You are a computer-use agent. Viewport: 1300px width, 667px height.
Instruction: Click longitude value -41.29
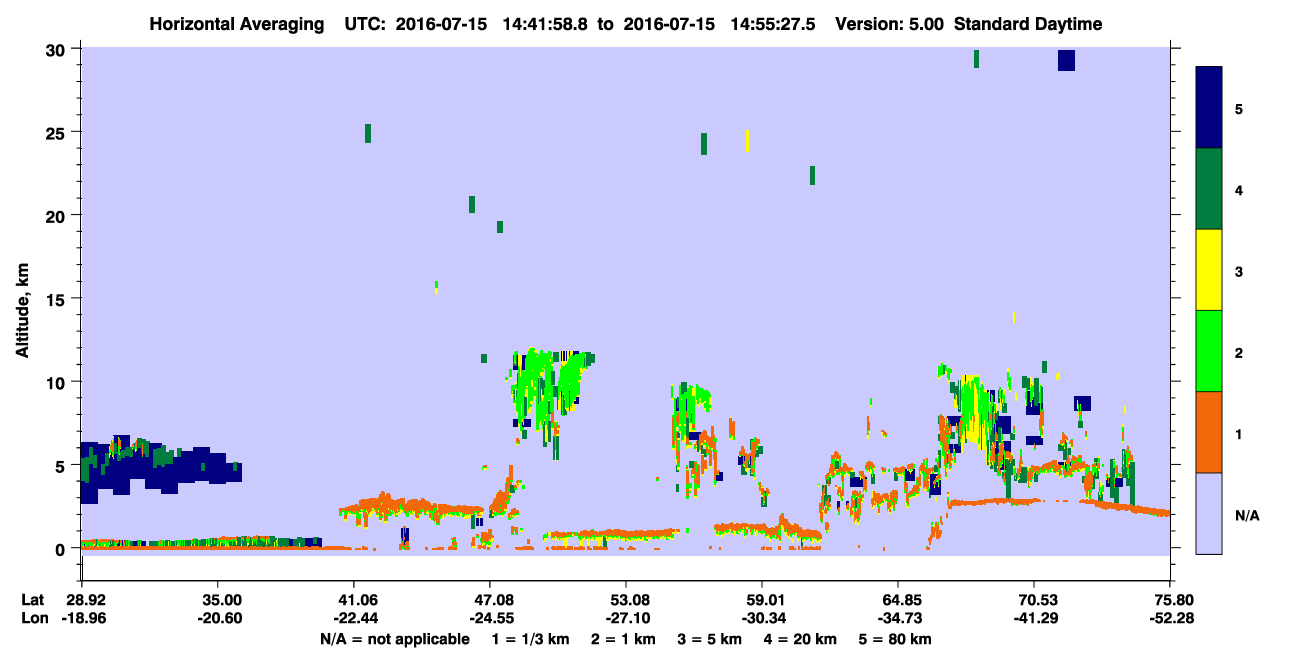1034,619
